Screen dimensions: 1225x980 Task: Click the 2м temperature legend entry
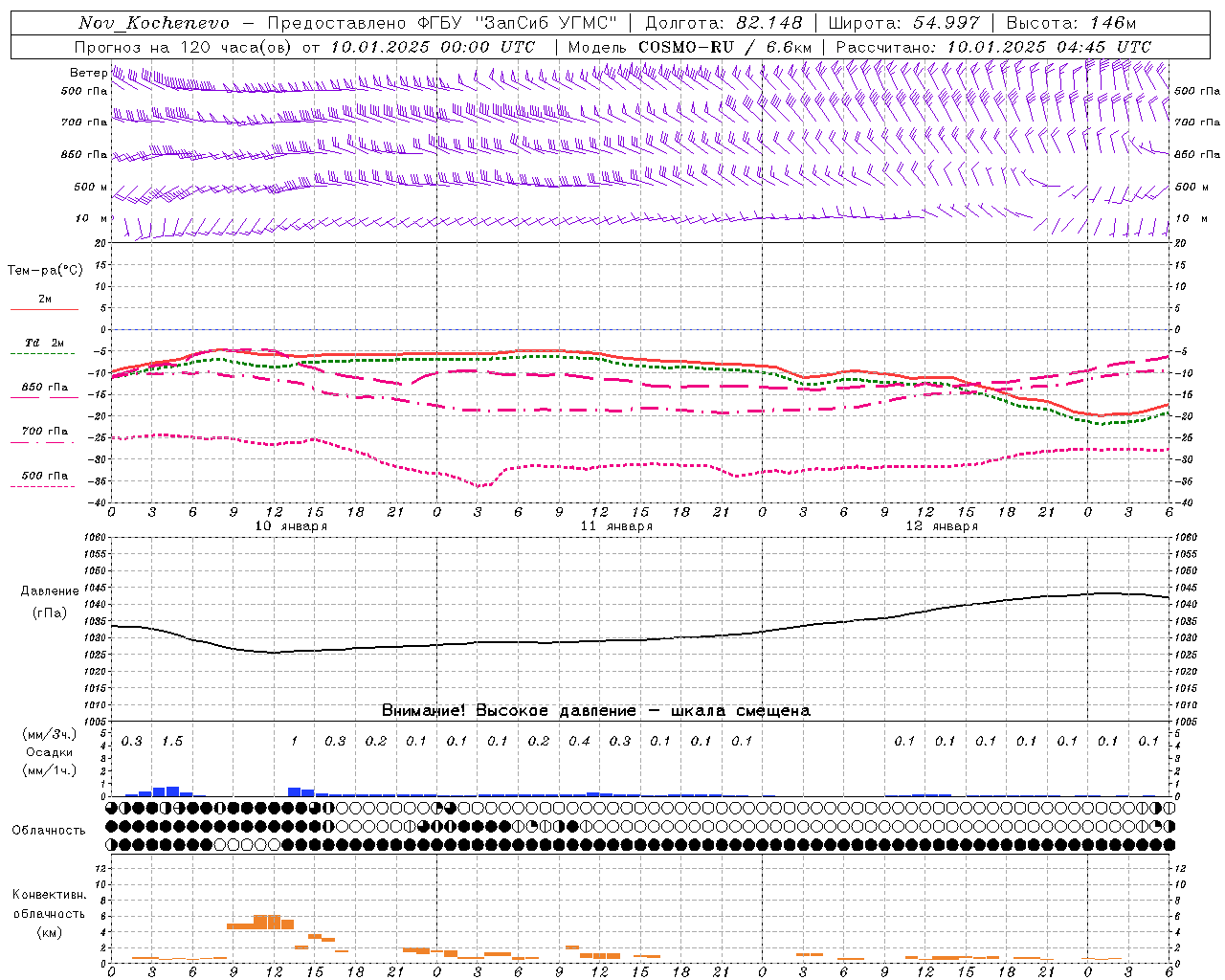tap(45, 300)
